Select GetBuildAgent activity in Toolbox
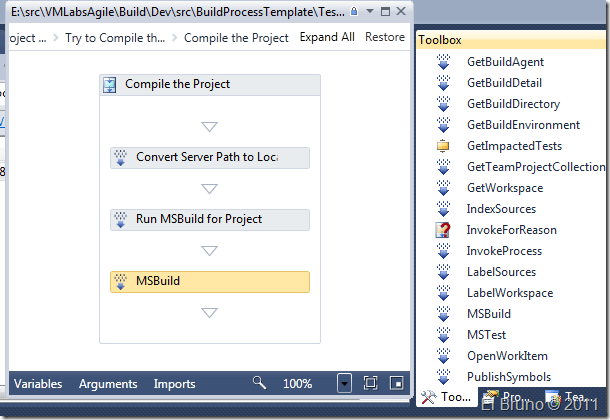Viewport: 610px width, 420px height. click(x=505, y=62)
